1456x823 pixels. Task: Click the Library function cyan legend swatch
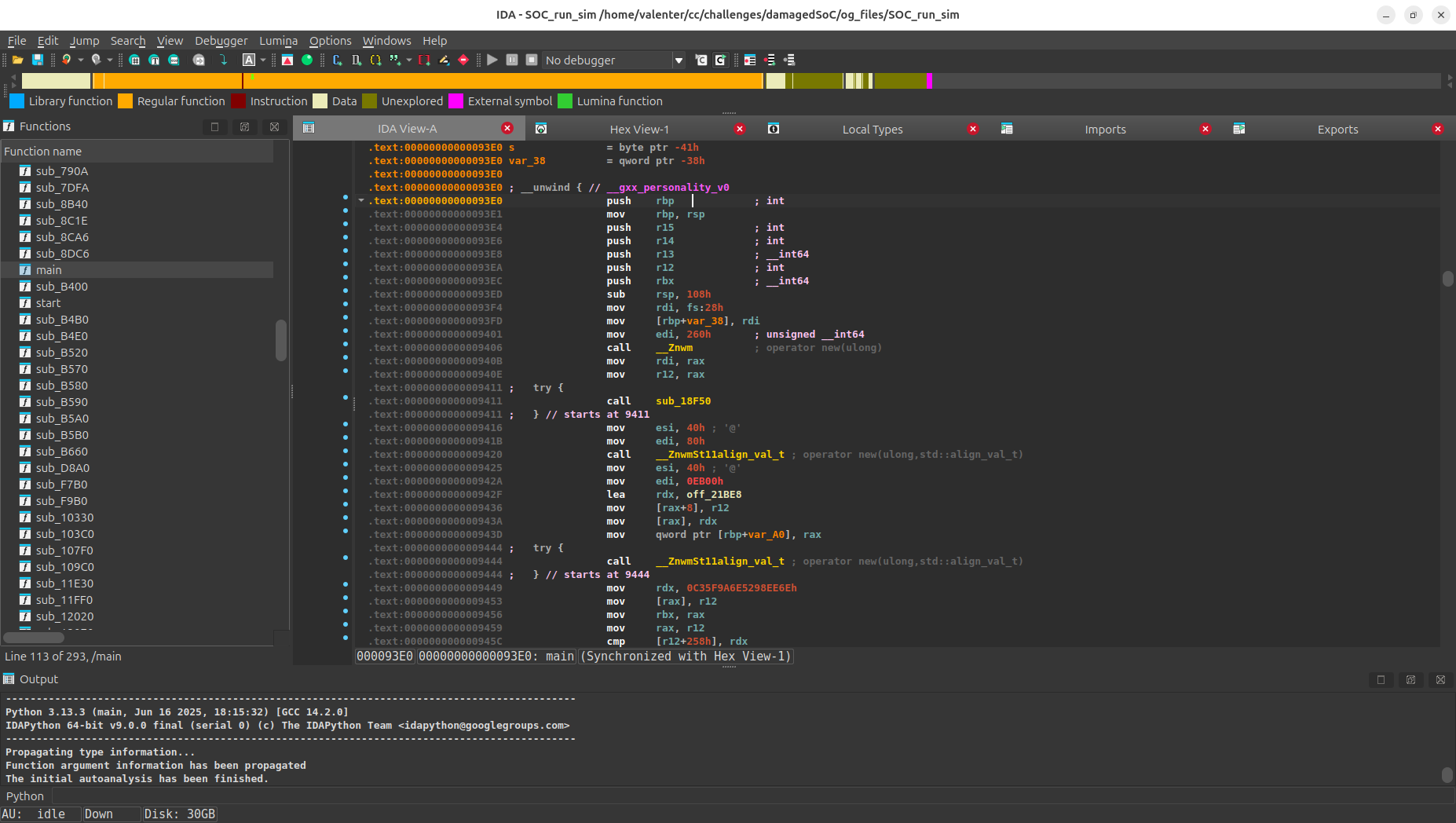[x=16, y=101]
